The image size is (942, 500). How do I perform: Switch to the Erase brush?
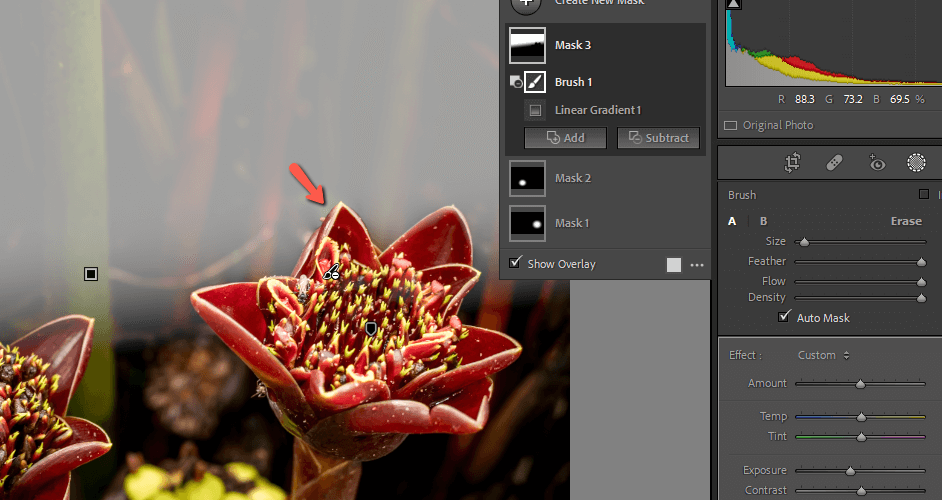(x=906, y=221)
